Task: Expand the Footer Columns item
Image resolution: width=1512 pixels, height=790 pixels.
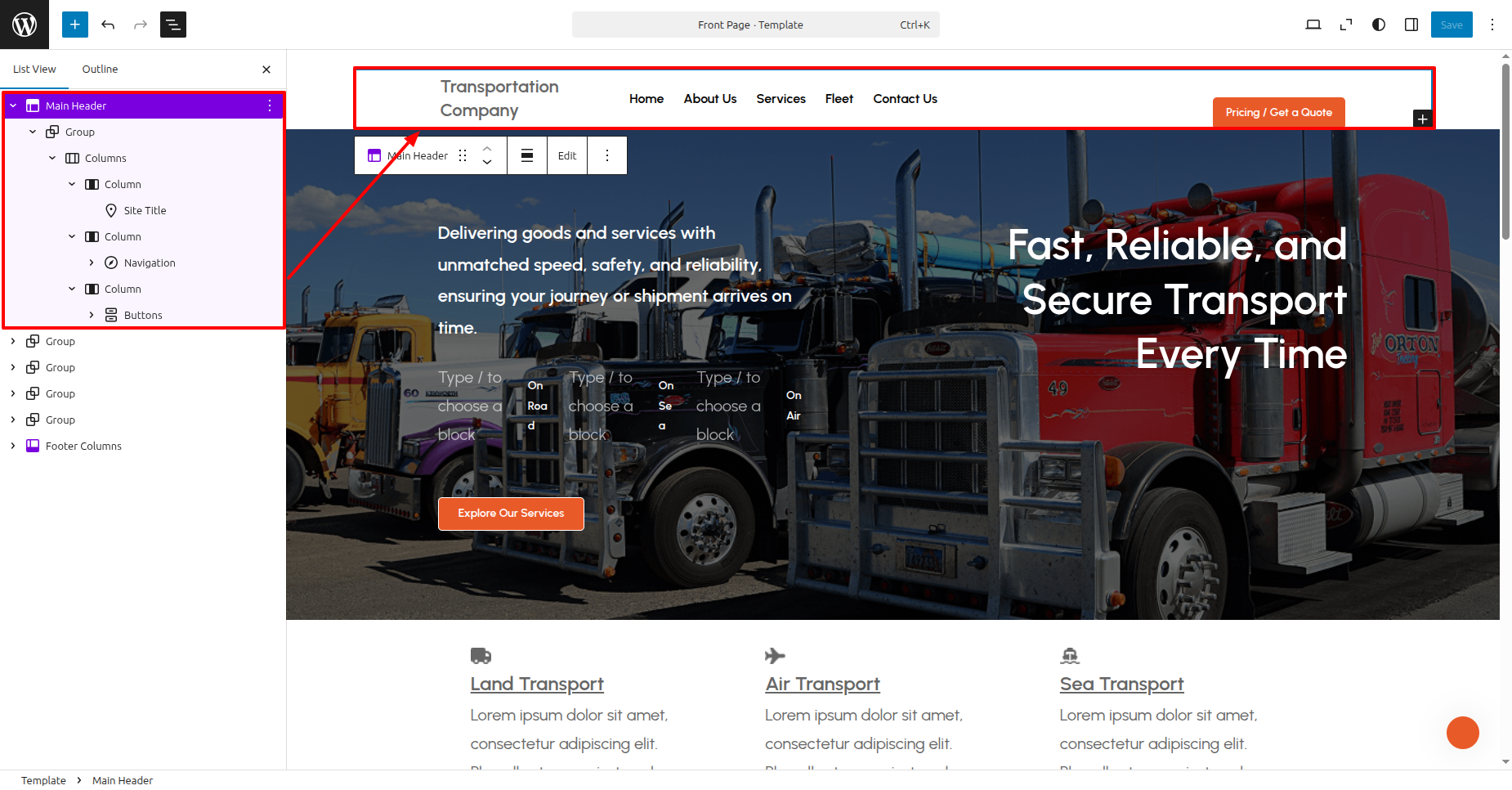Action: (x=13, y=446)
